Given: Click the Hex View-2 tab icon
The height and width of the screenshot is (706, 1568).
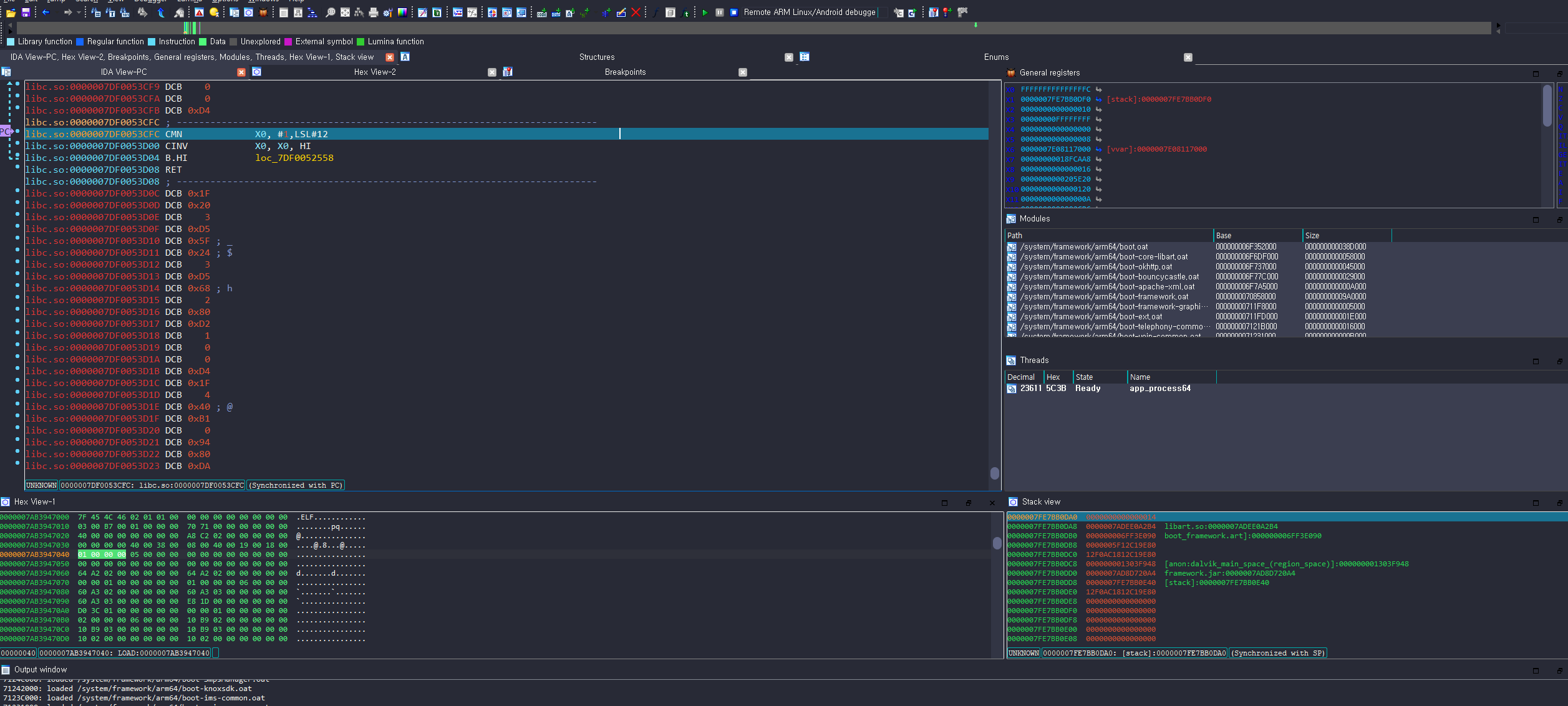Looking at the screenshot, I should [256, 72].
